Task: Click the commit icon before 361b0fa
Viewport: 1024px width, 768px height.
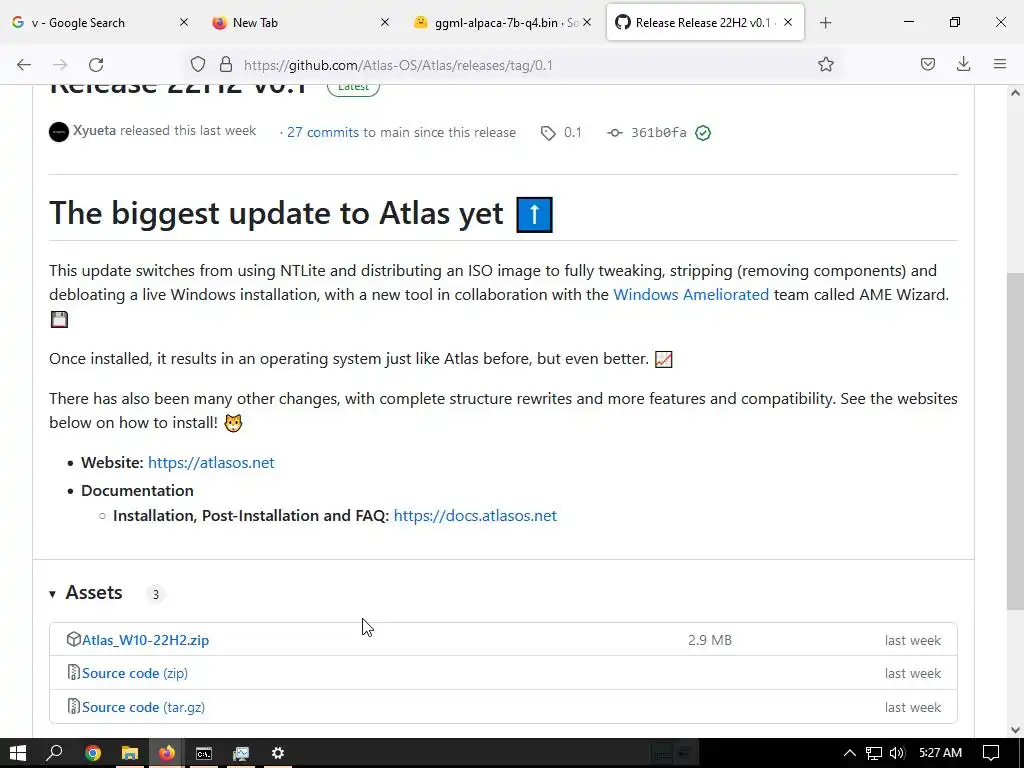Action: pos(615,133)
